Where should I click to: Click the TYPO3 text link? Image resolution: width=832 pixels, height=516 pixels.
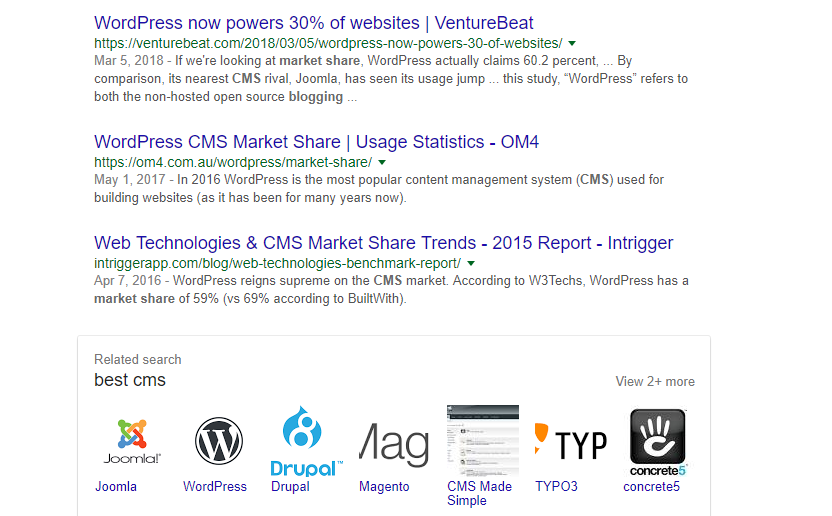click(556, 487)
